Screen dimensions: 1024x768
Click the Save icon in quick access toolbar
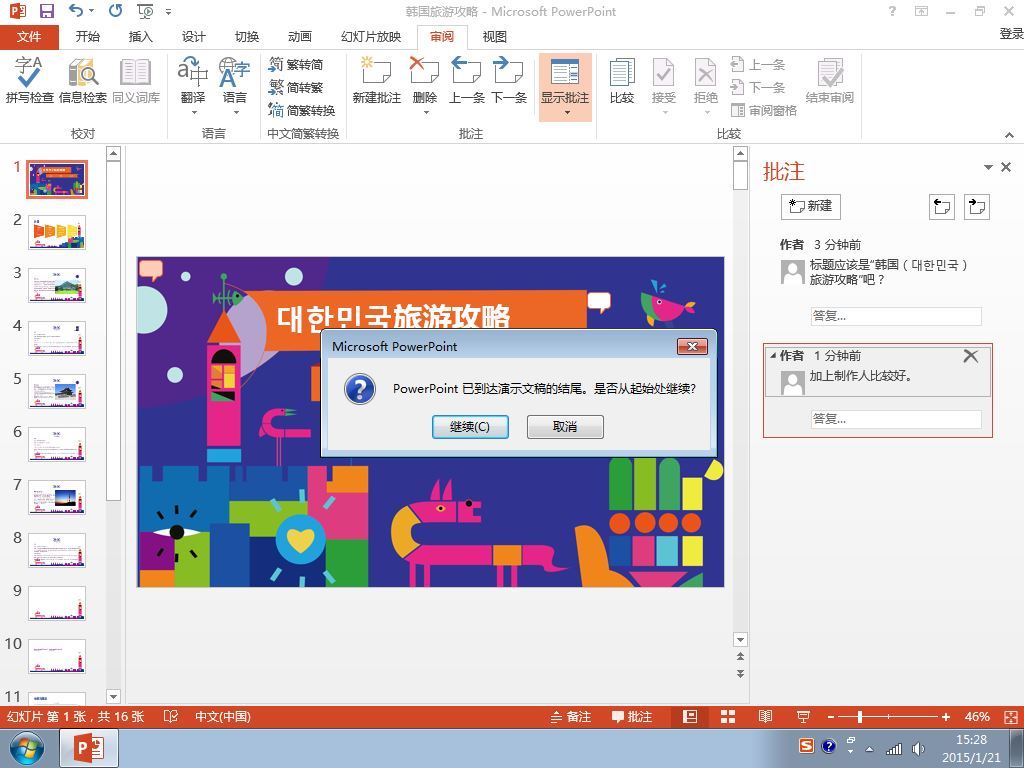click(47, 11)
